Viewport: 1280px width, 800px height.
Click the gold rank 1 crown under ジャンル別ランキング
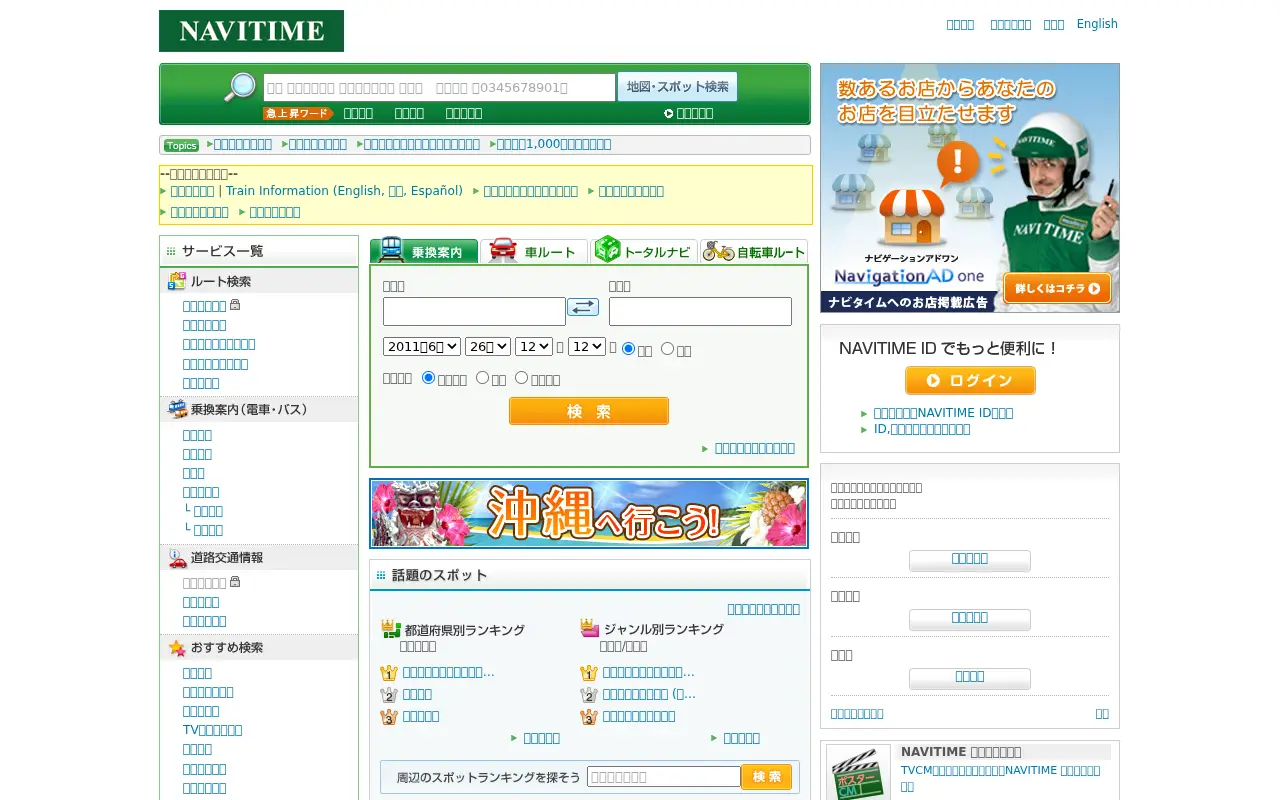[589, 673]
